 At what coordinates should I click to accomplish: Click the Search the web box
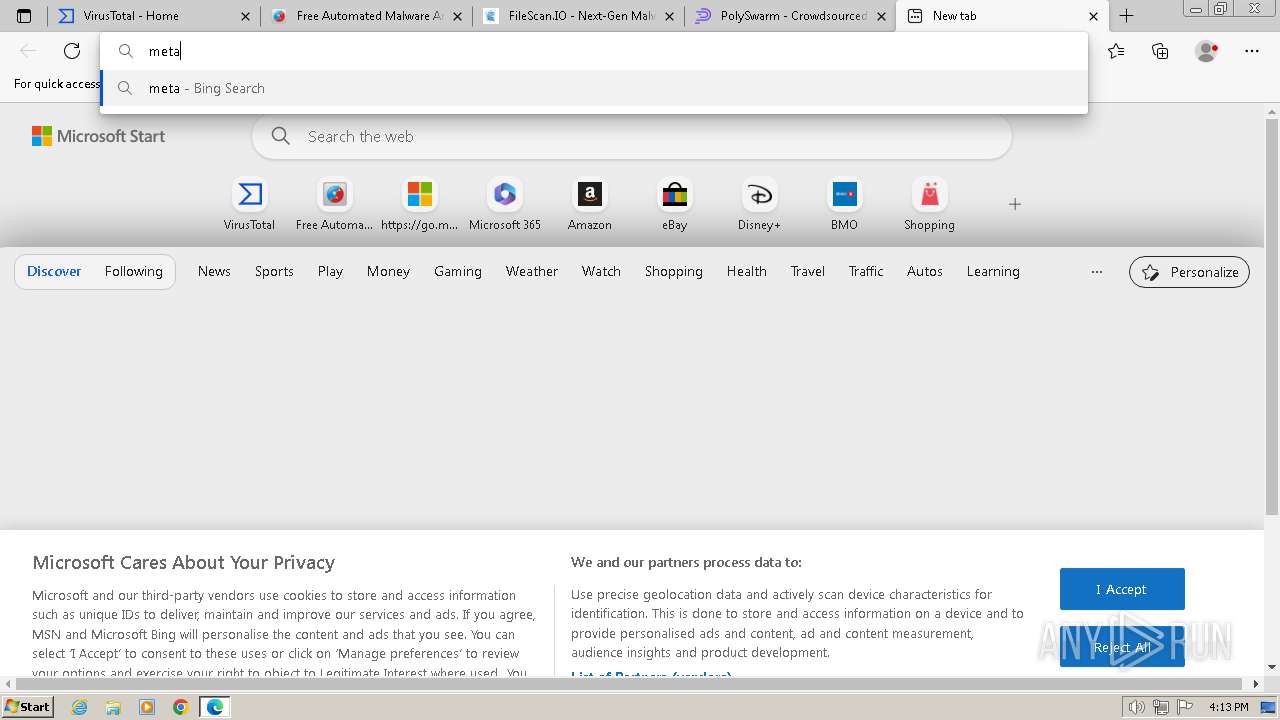tap(632, 137)
